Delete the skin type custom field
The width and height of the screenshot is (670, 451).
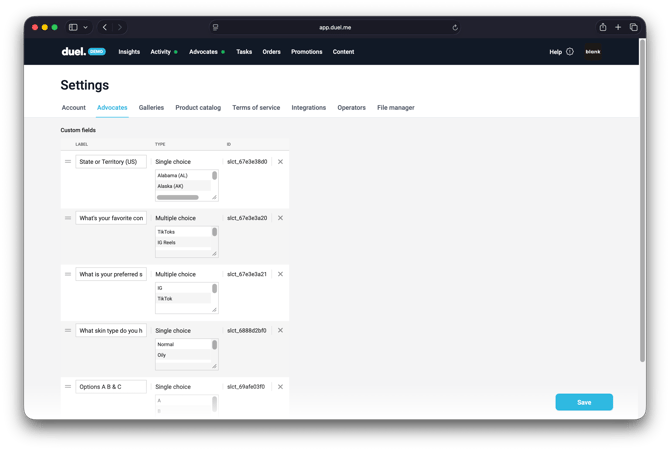280,330
